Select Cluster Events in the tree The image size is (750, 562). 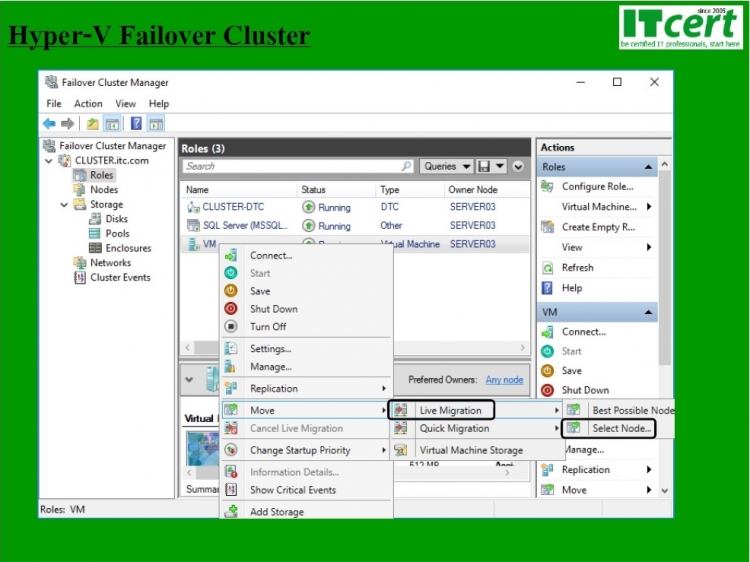(120, 277)
